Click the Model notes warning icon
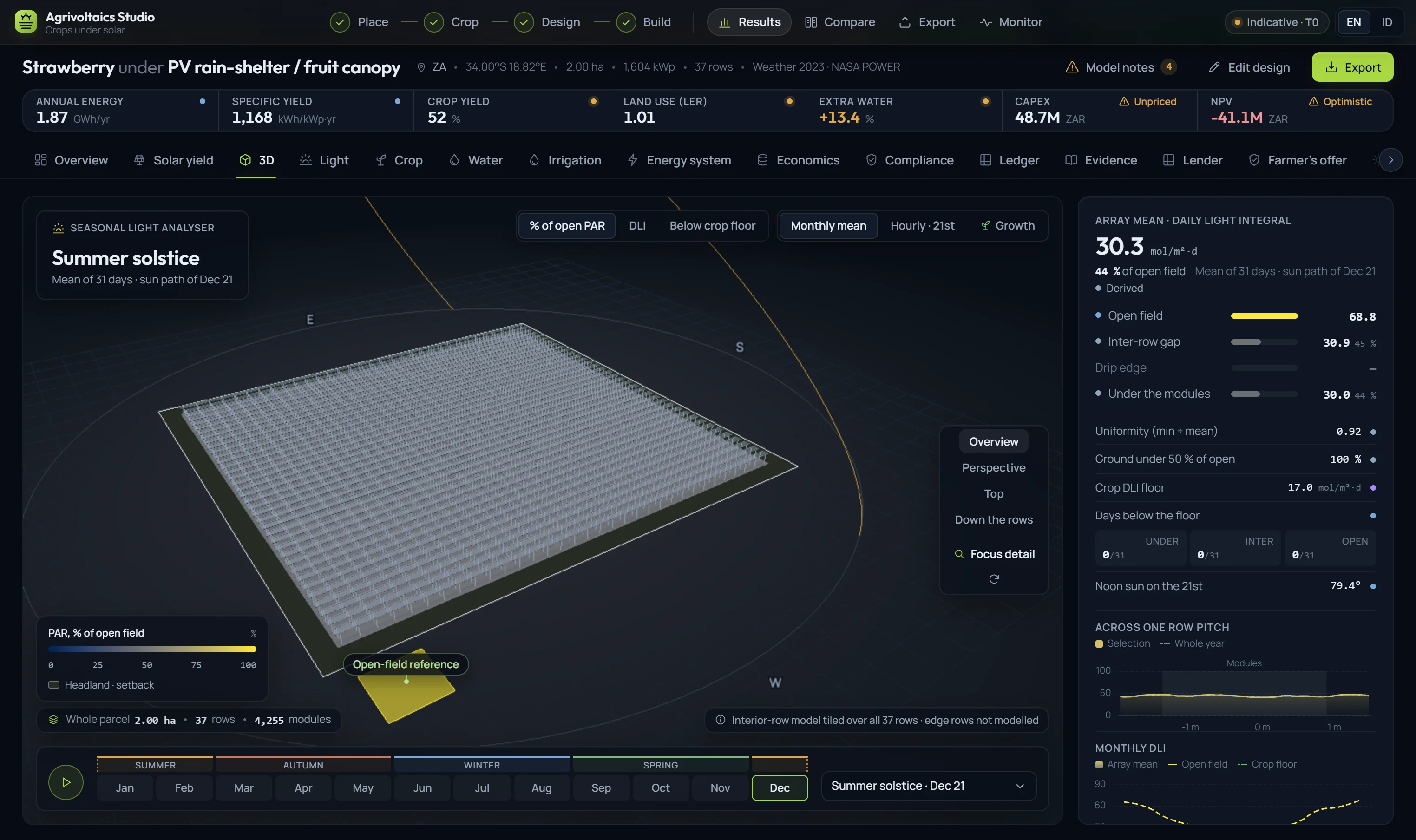This screenshot has height=840, width=1416. coord(1072,67)
